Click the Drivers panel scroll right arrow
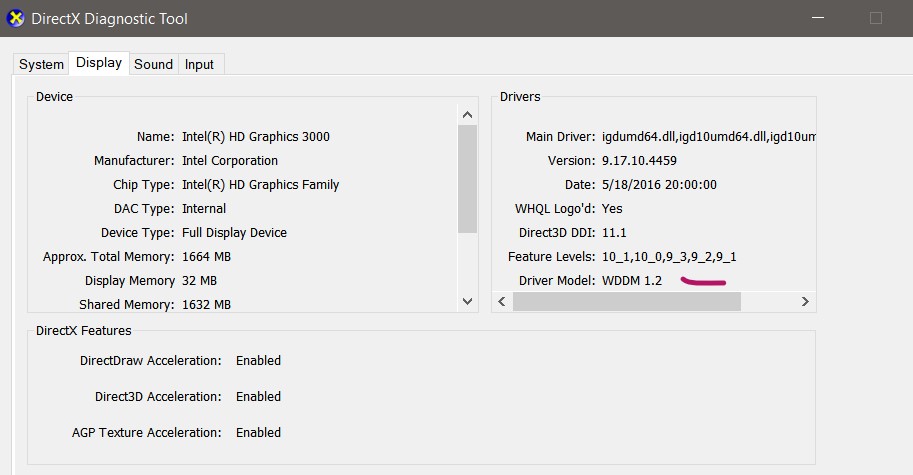This screenshot has height=475, width=913. click(x=805, y=302)
